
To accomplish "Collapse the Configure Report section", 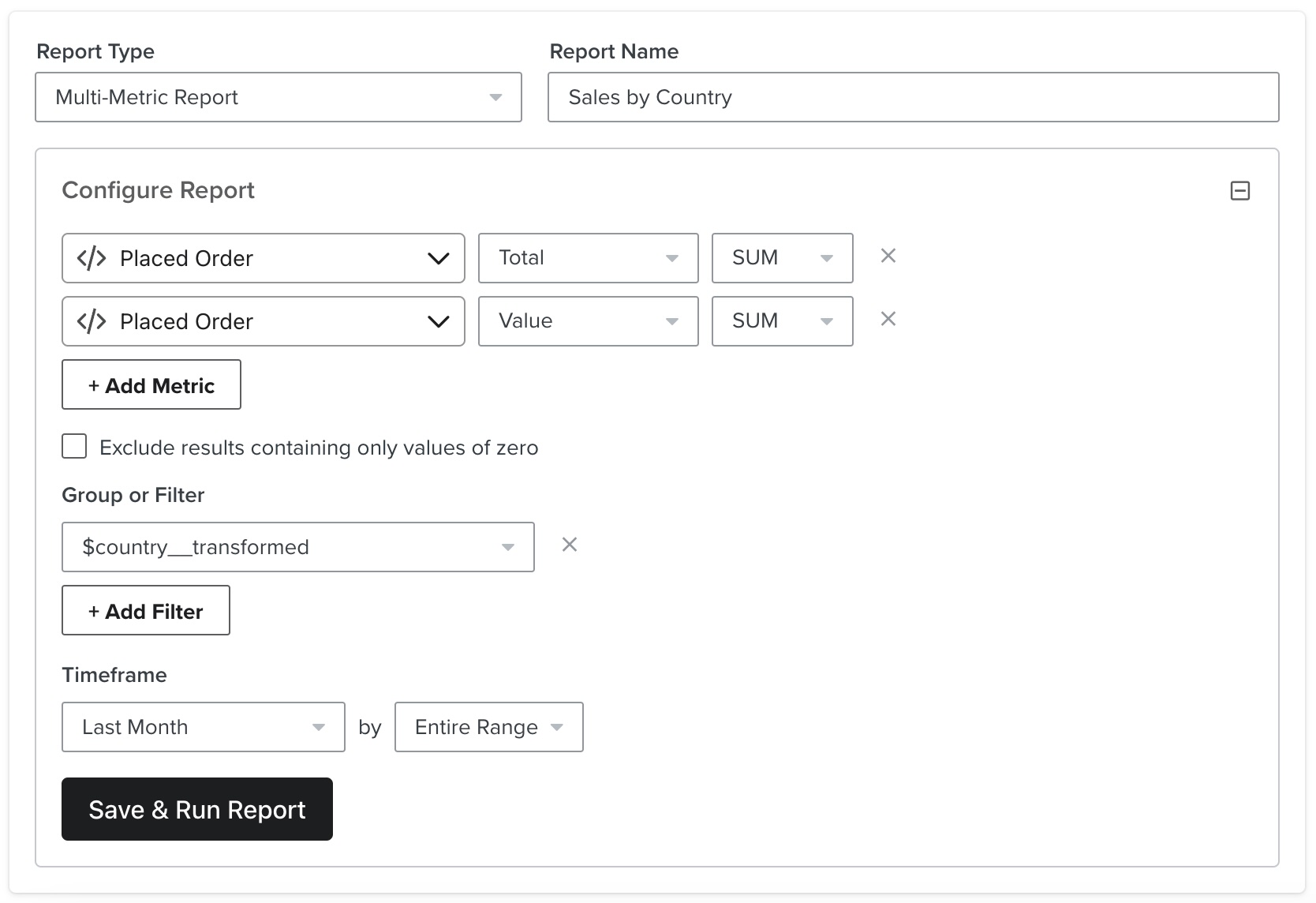I will click(1241, 190).
